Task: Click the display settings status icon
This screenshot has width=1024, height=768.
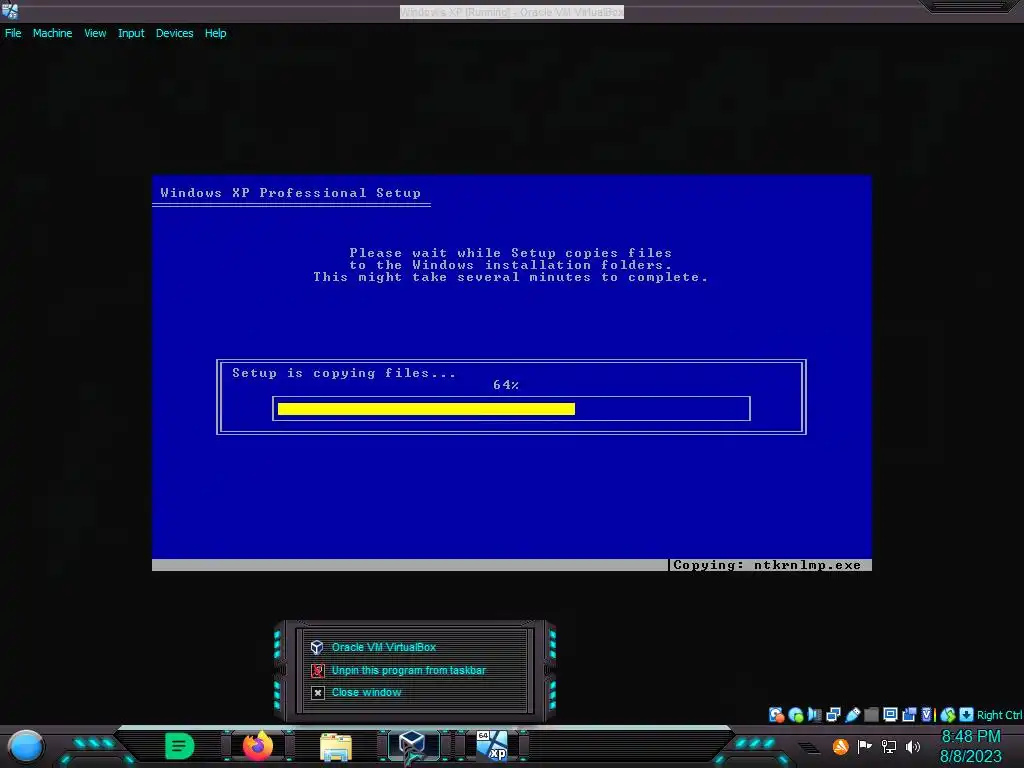Action: pos(890,714)
